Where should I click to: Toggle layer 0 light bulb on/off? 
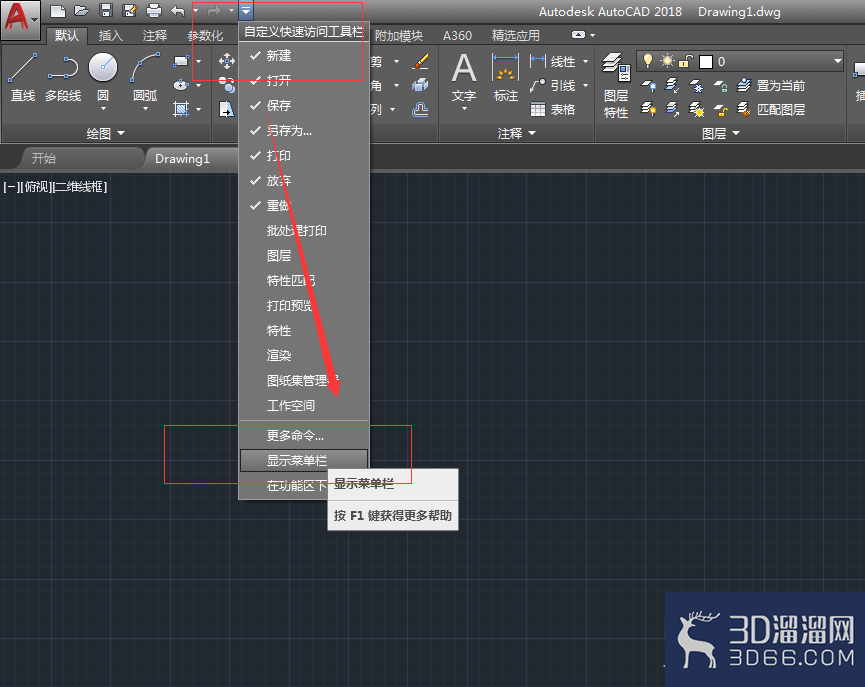click(648, 61)
